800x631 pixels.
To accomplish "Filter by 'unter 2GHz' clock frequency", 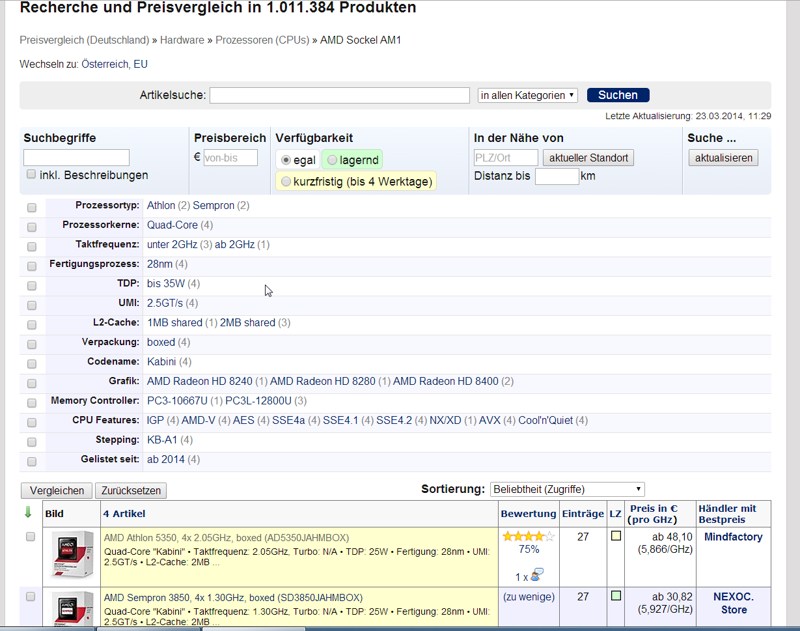I will (x=172, y=244).
